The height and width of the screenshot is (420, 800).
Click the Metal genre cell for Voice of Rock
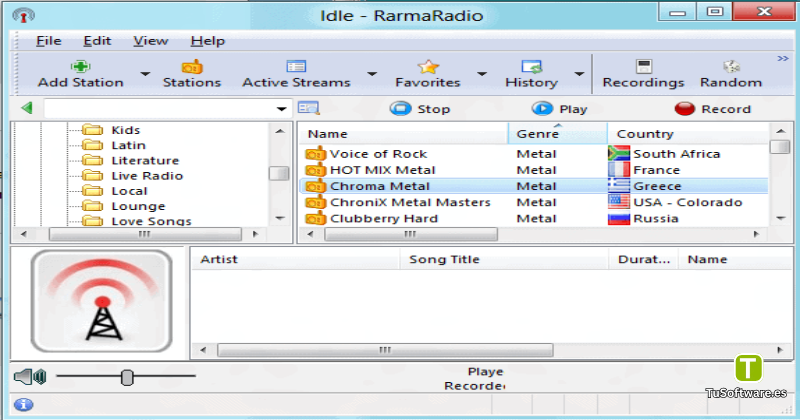point(536,154)
